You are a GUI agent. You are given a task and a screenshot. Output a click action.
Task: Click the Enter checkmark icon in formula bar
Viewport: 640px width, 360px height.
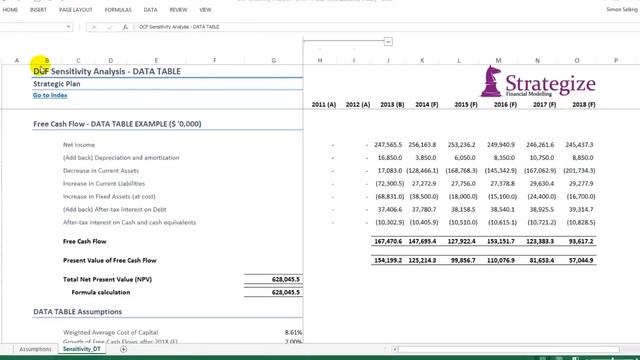tap(109, 27)
